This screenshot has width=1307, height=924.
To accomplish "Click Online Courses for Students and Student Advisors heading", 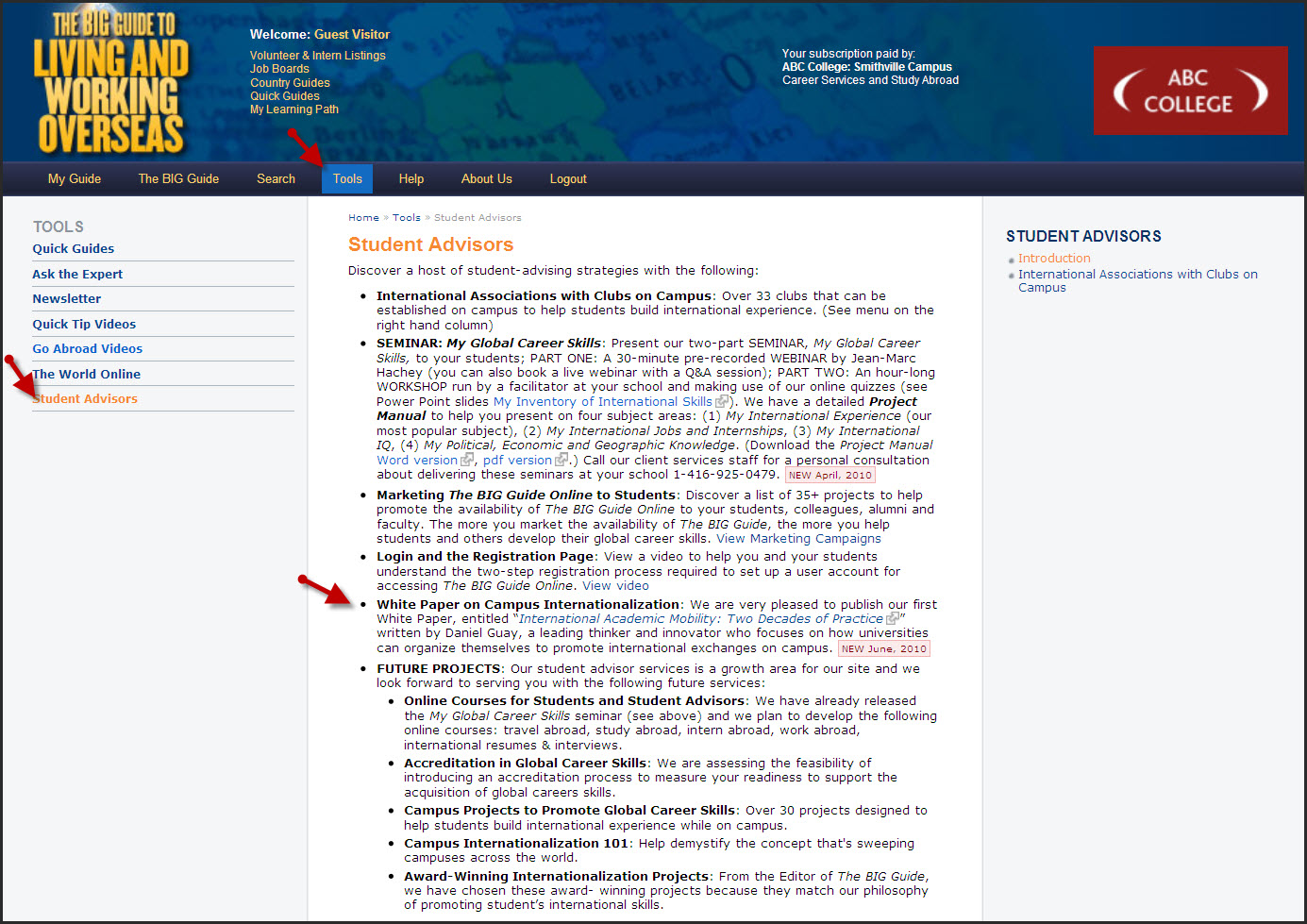I will coord(575,701).
